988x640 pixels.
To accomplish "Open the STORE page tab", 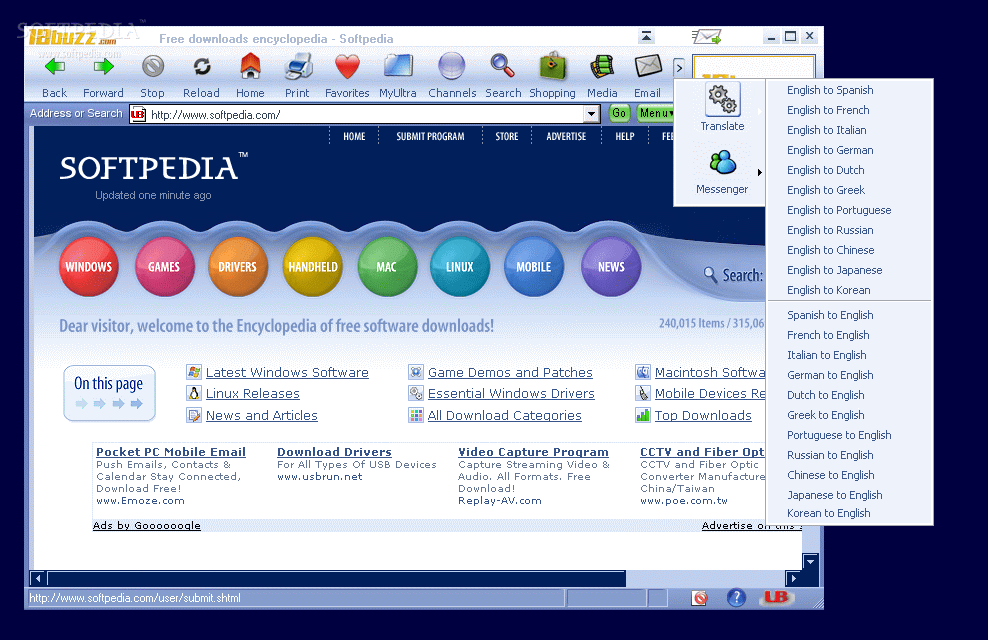I will [x=507, y=136].
